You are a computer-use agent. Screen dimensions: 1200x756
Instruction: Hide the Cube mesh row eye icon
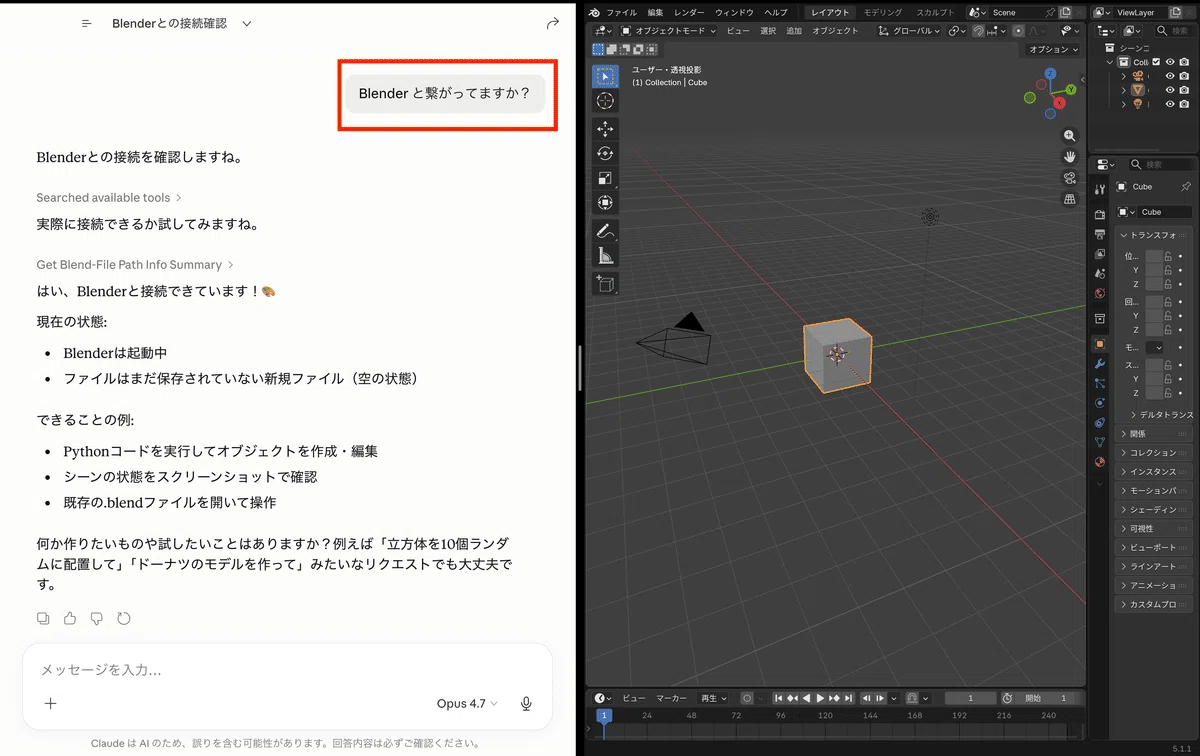coord(1170,90)
